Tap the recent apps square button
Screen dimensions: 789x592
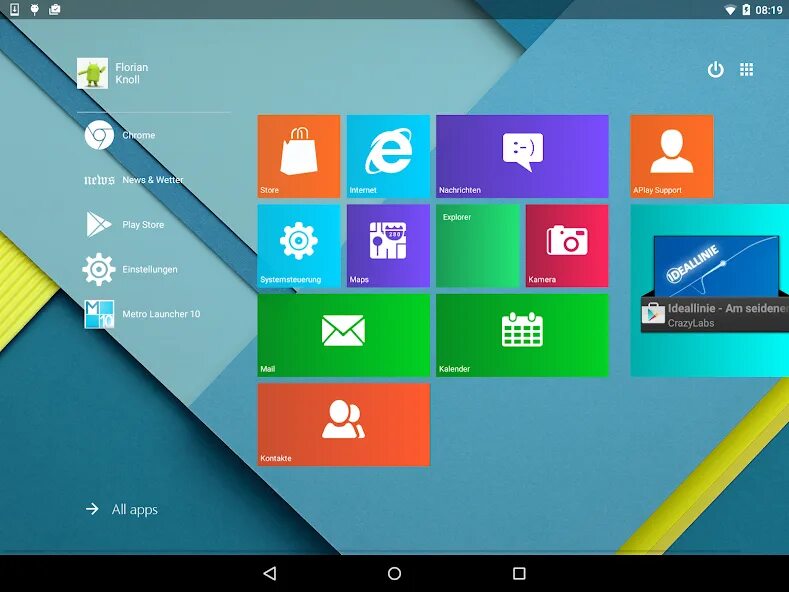[519, 573]
